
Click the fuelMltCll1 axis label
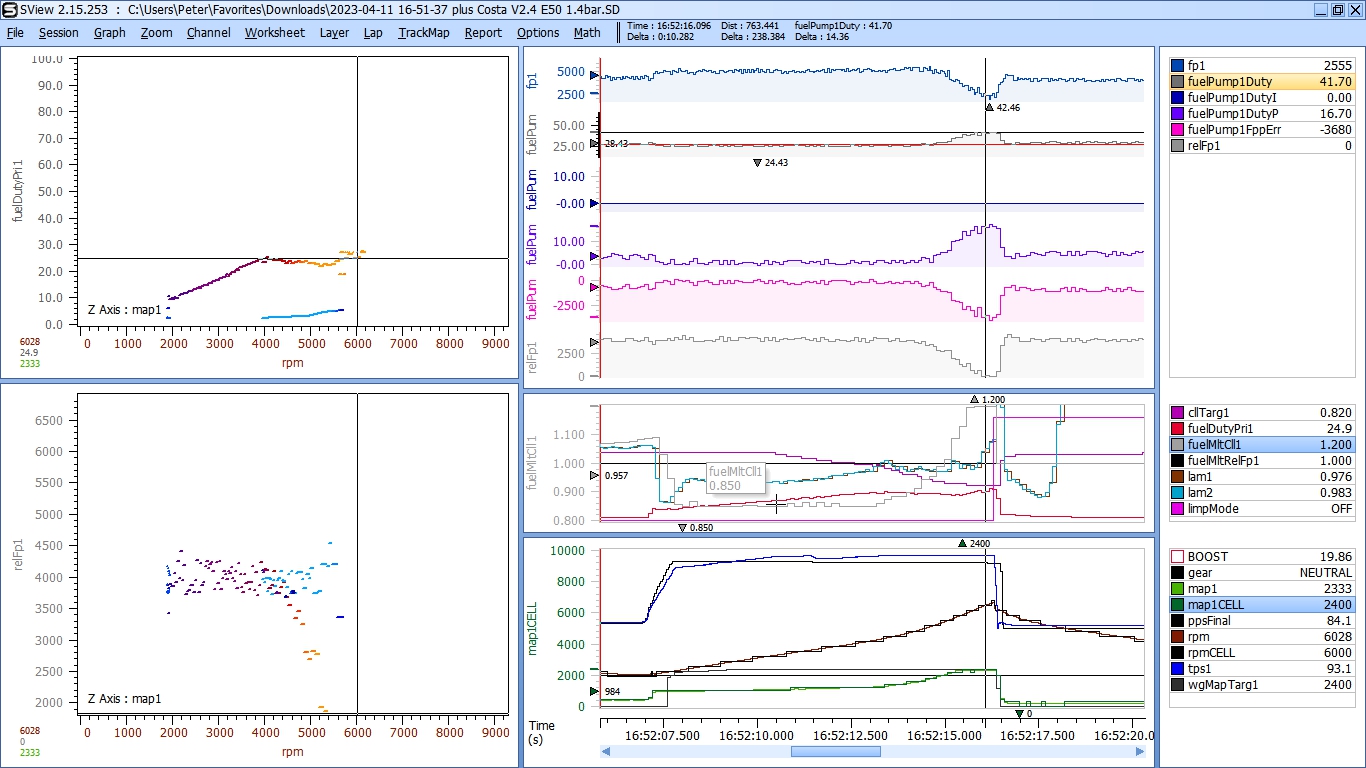point(533,461)
